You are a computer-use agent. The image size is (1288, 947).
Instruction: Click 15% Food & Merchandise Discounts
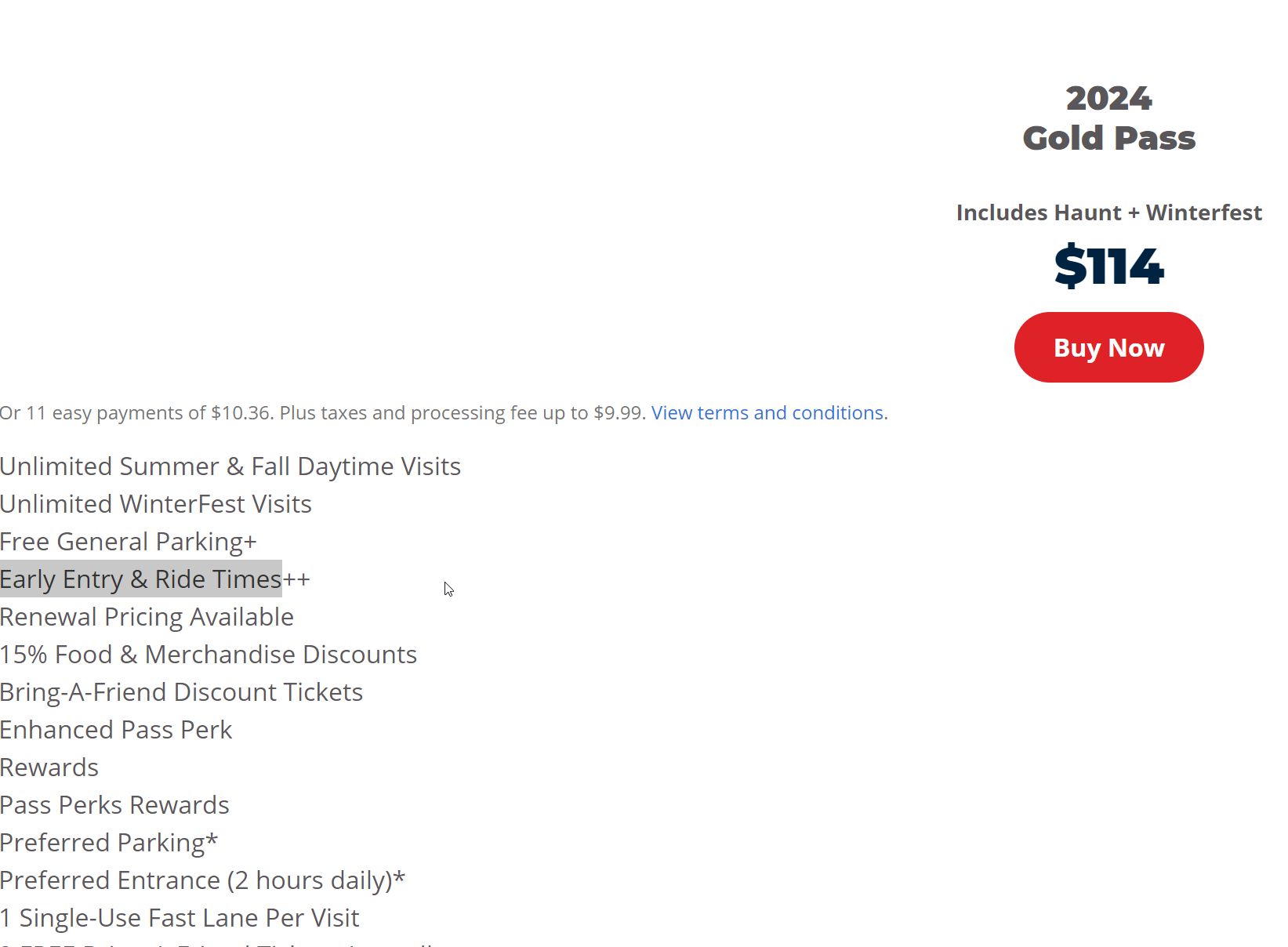[x=209, y=655]
